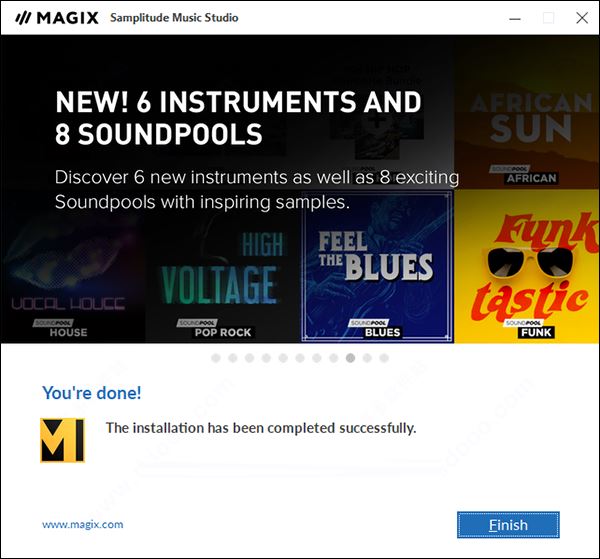Click the Music Maker yellow M icon
Screen dimensions: 600x559
point(62,440)
